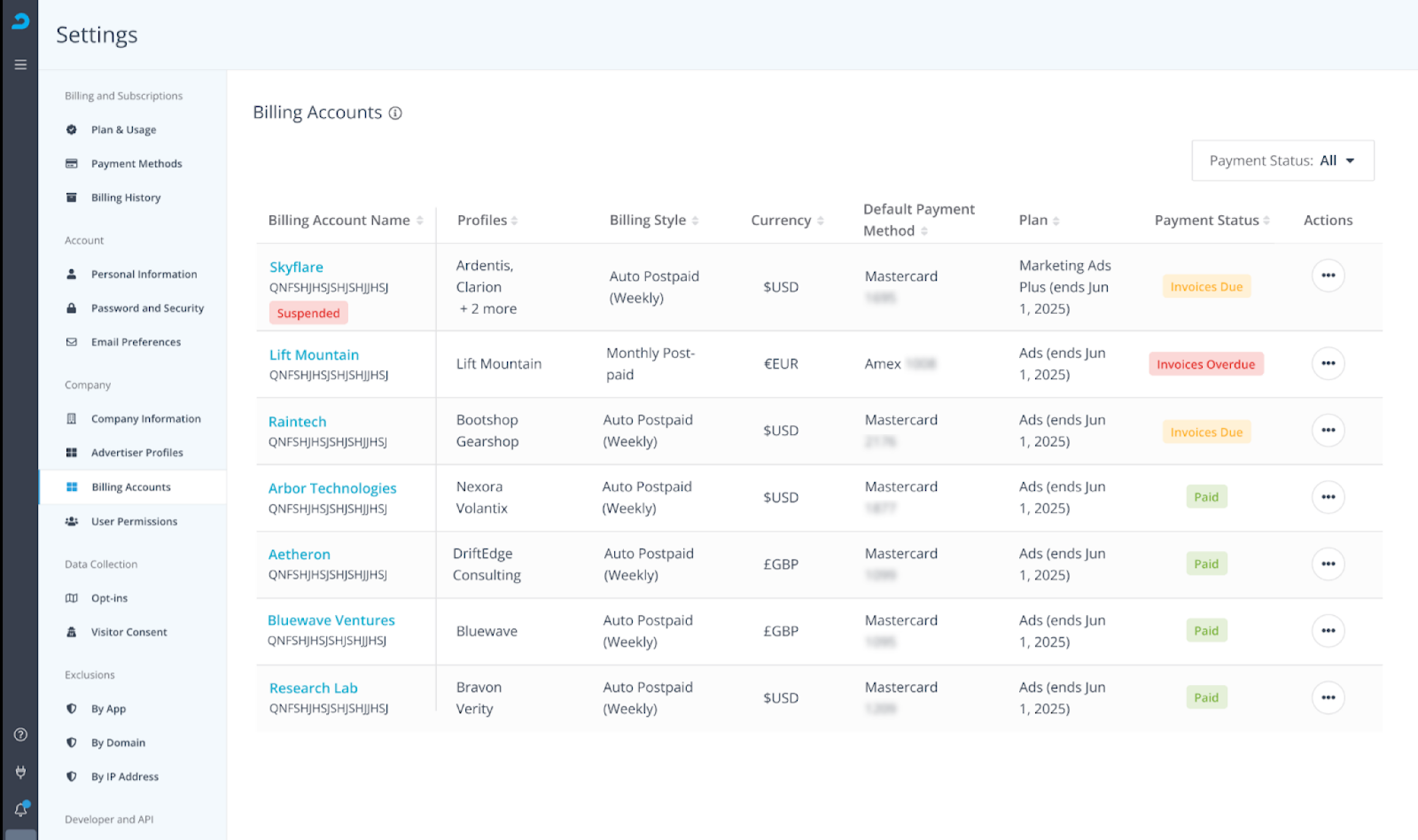Click the Suspended badge under Skyflare
The width and height of the screenshot is (1418, 840).
tap(308, 313)
